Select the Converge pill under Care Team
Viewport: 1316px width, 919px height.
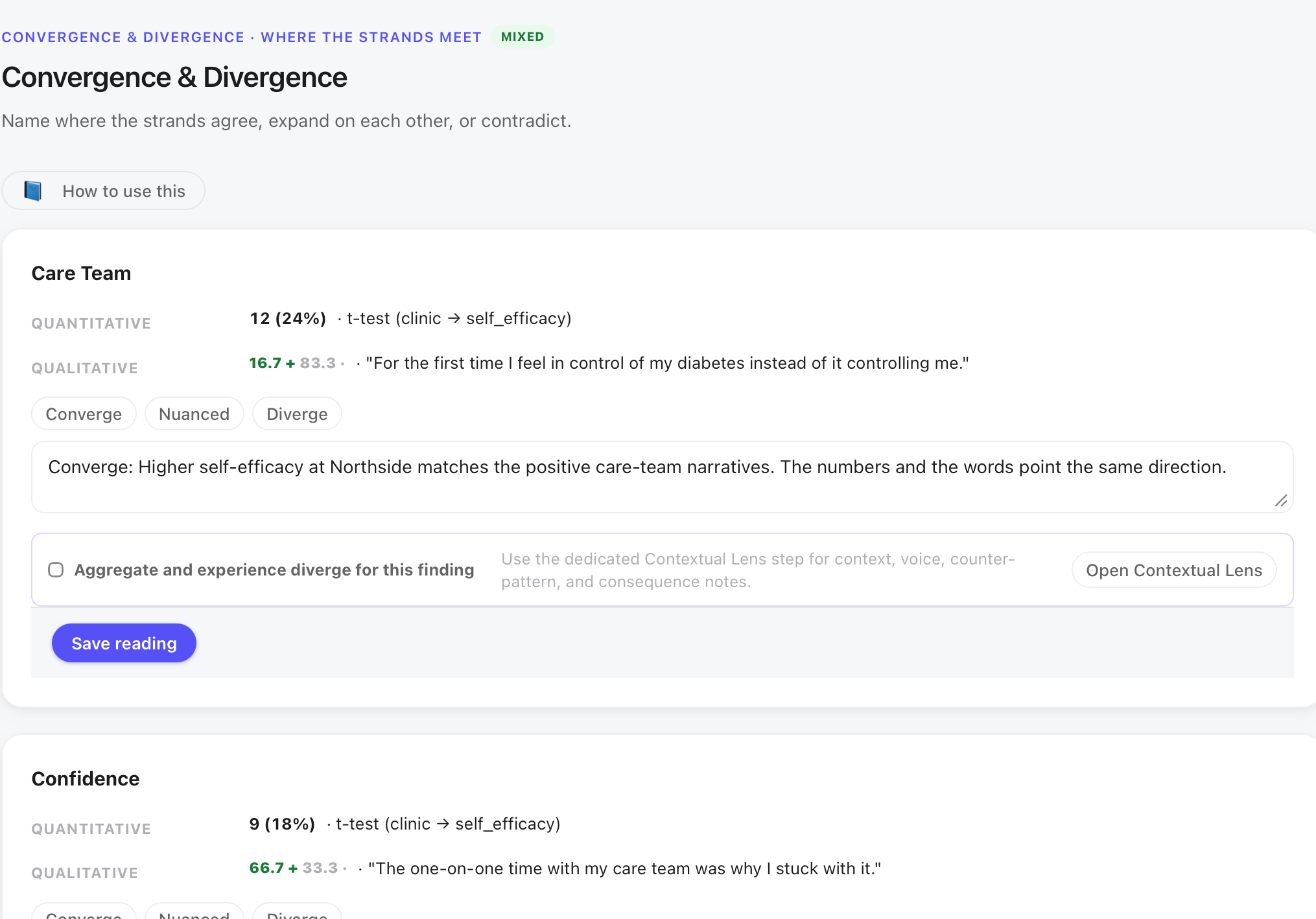pos(84,414)
